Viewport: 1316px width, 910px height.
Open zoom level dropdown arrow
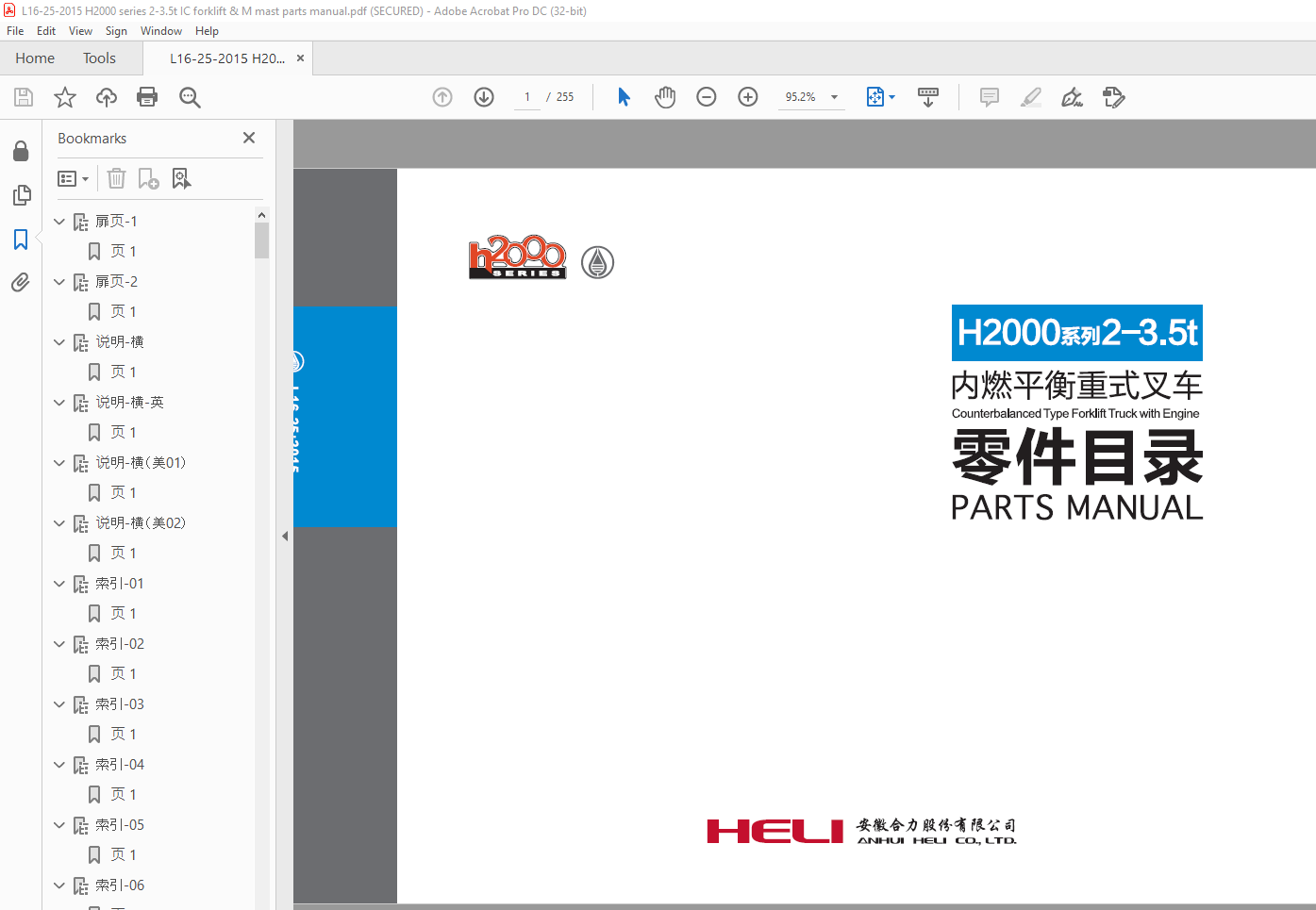click(x=834, y=97)
